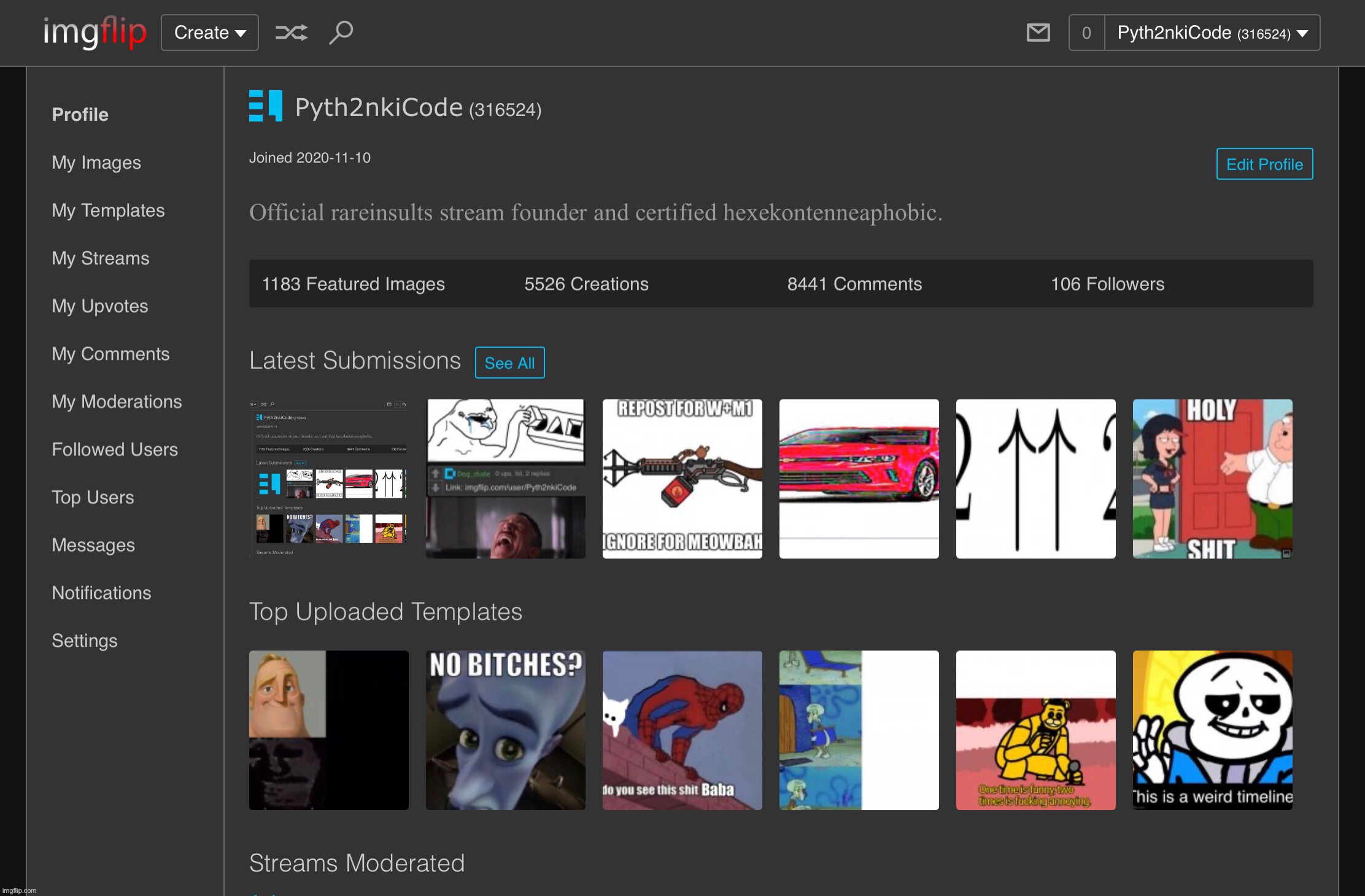1365x896 pixels.
Task: Open the mail envelope icon
Action: point(1038,33)
